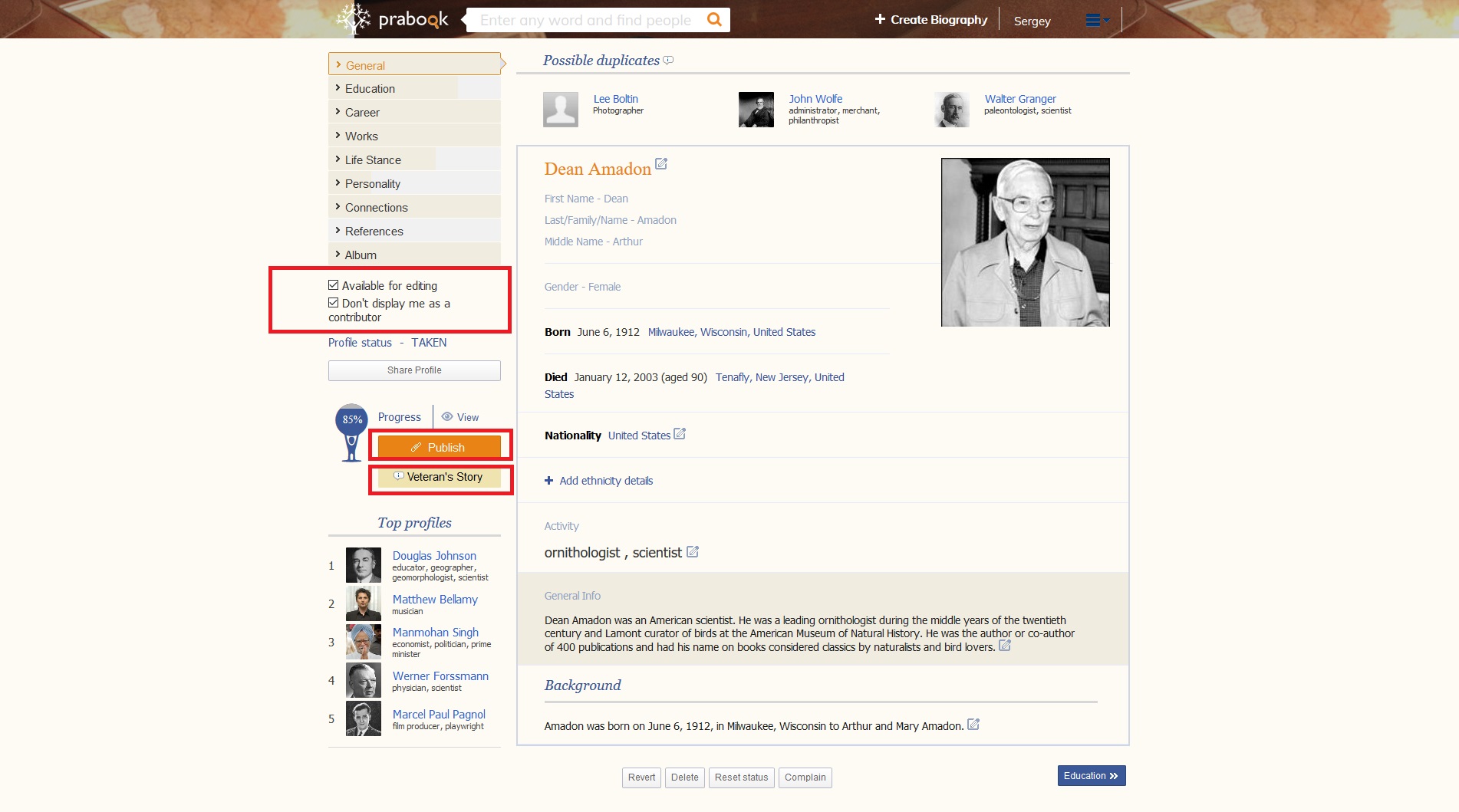Viewport: 1459px width, 812px height.
Task: Open the Sergey user account link
Action: [x=1032, y=21]
